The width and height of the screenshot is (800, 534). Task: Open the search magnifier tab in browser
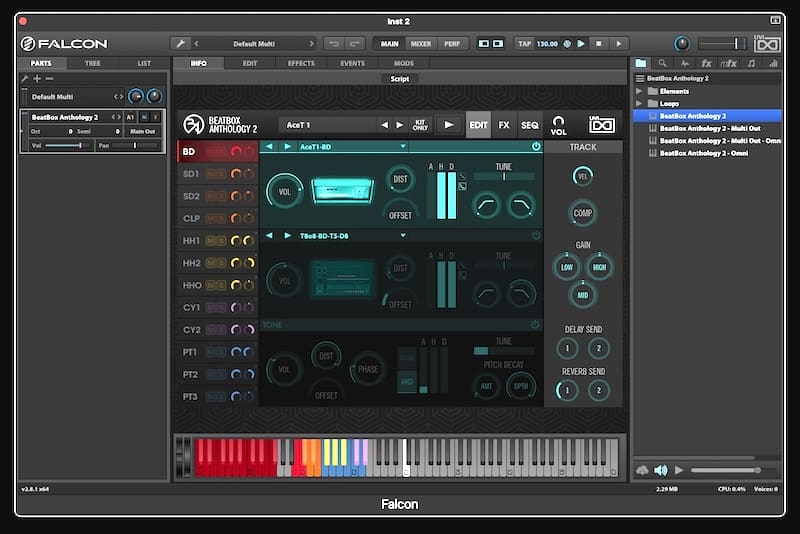662,63
